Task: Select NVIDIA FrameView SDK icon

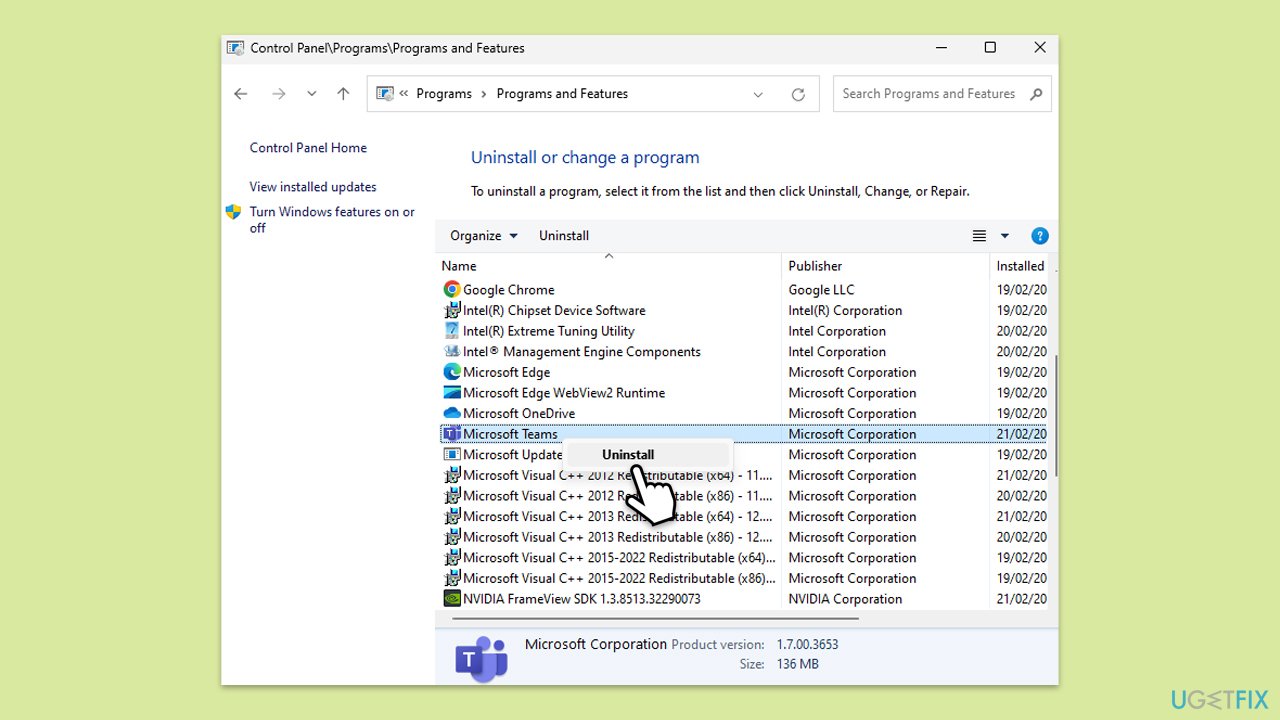Action: (x=452, y=599)
